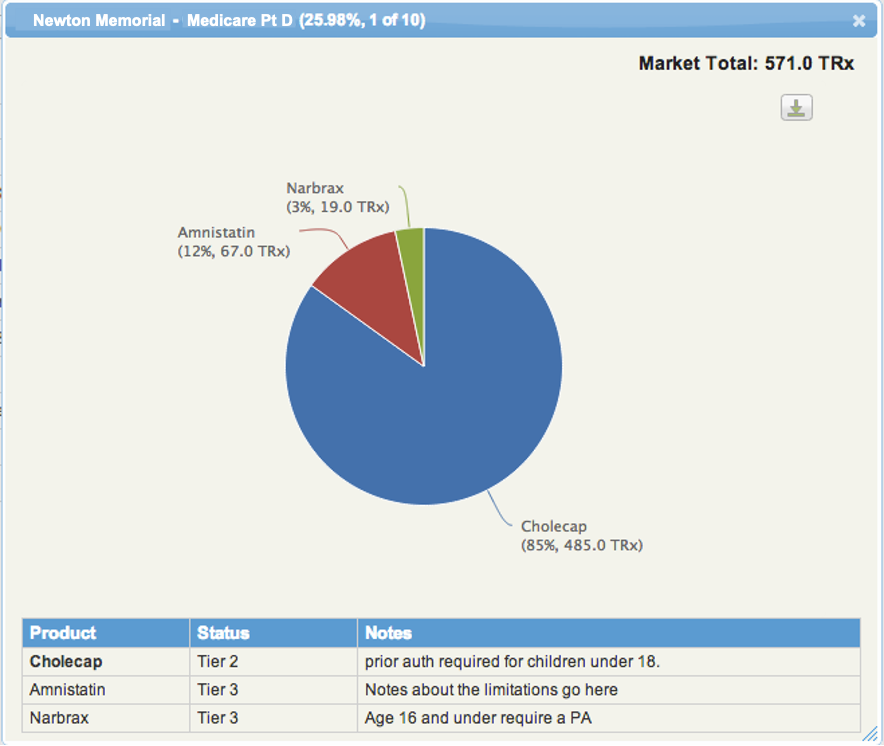
Task: Select Cholecap in the product table
Action: [x=66, y=662]
